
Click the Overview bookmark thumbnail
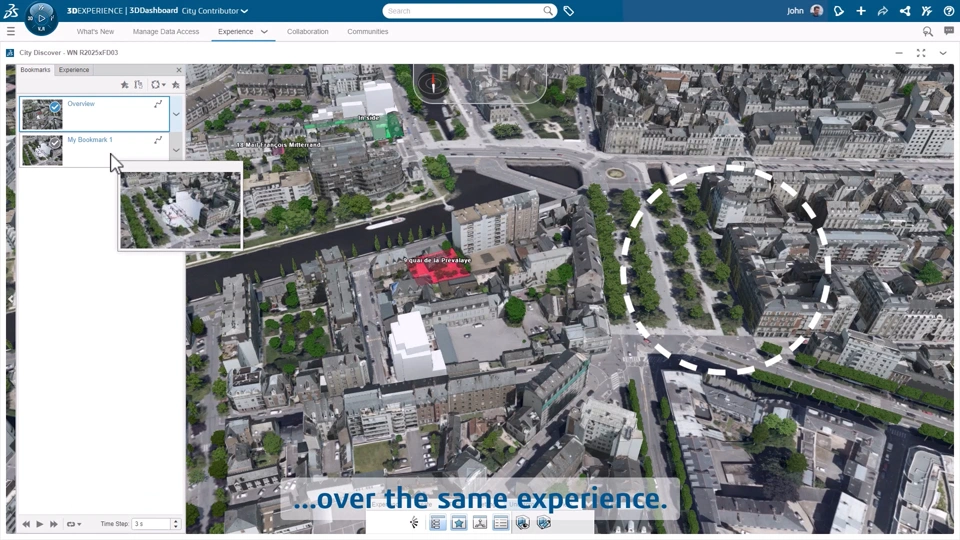pyautogui.click(x=42, y=114)
